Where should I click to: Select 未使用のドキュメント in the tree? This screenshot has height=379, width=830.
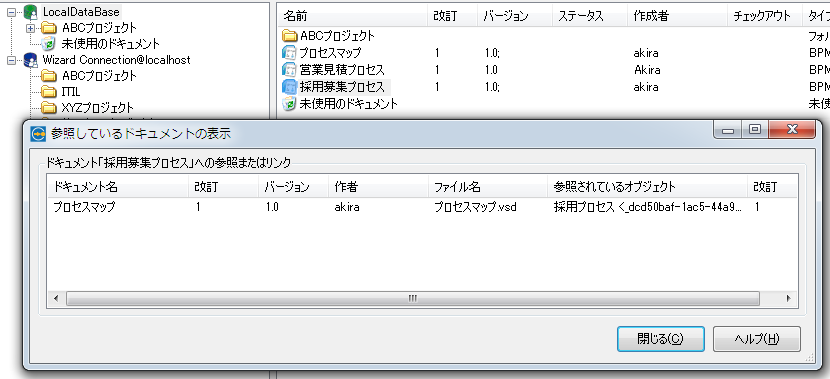(x=110, y=43)
